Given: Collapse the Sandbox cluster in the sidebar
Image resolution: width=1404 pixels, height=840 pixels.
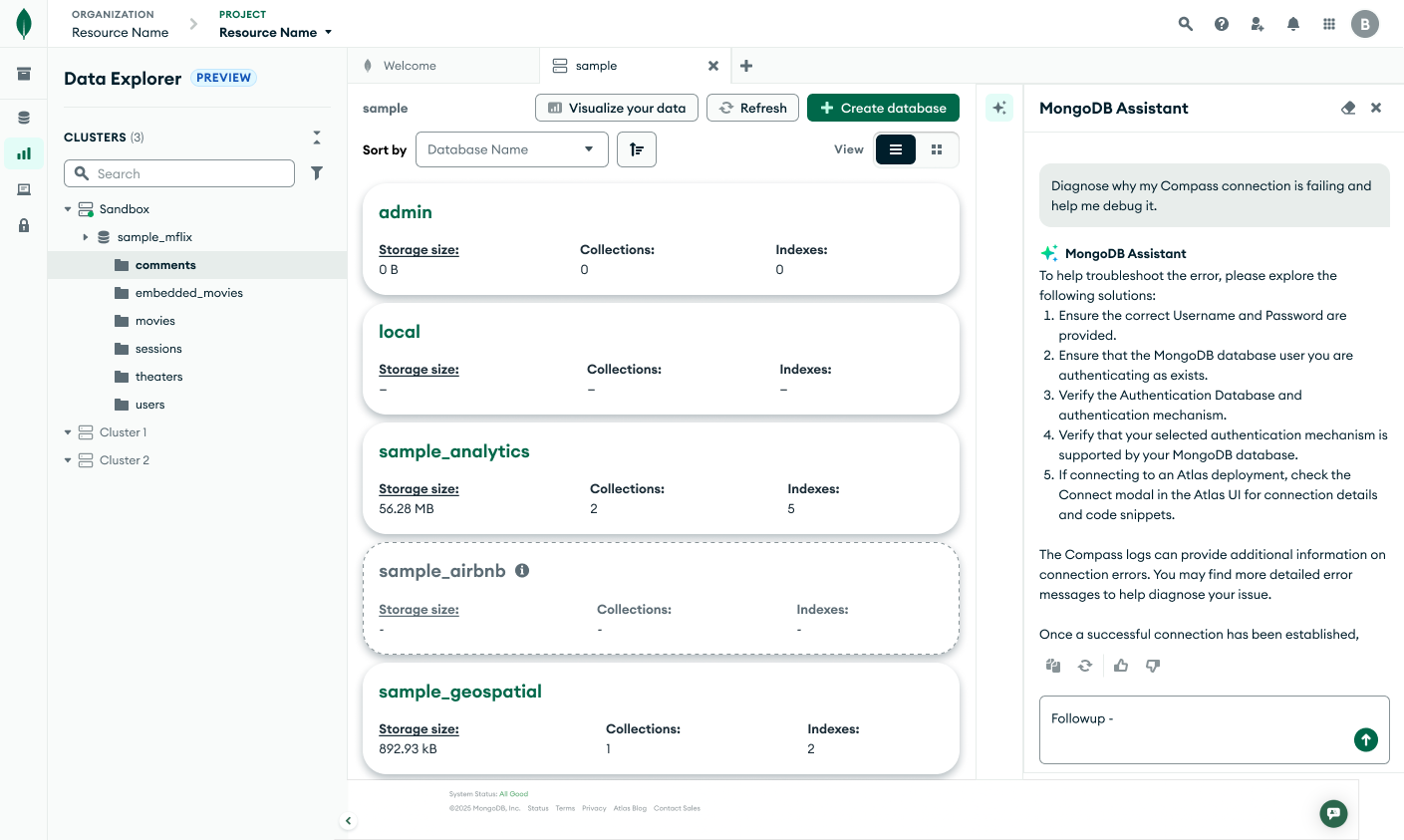Looking at the screenshot, I should click(67, 208).
